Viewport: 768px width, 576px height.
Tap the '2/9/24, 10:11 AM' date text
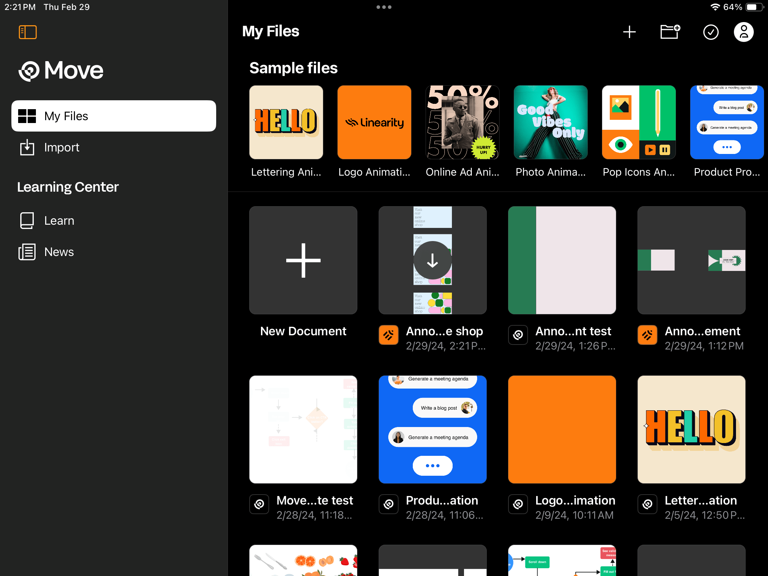click(574, 515)
